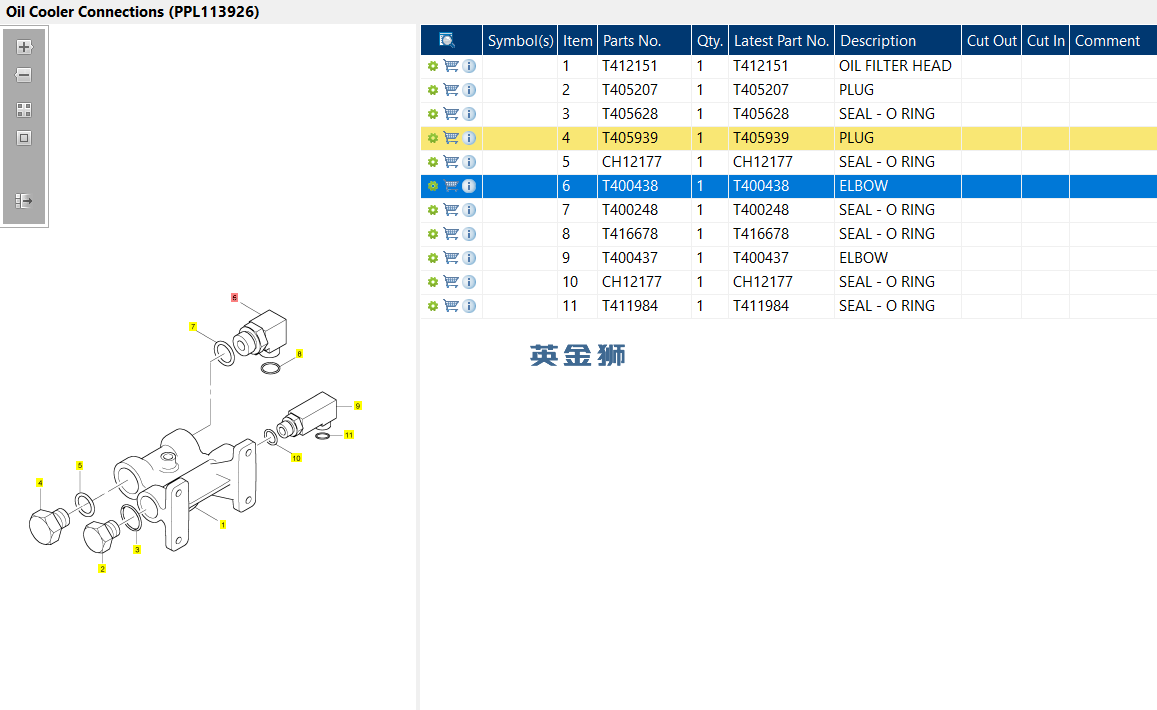This screenshot has height=710, width=1157.
Task: Sort by Latest Part No. column header
Action: click(781, 41)
